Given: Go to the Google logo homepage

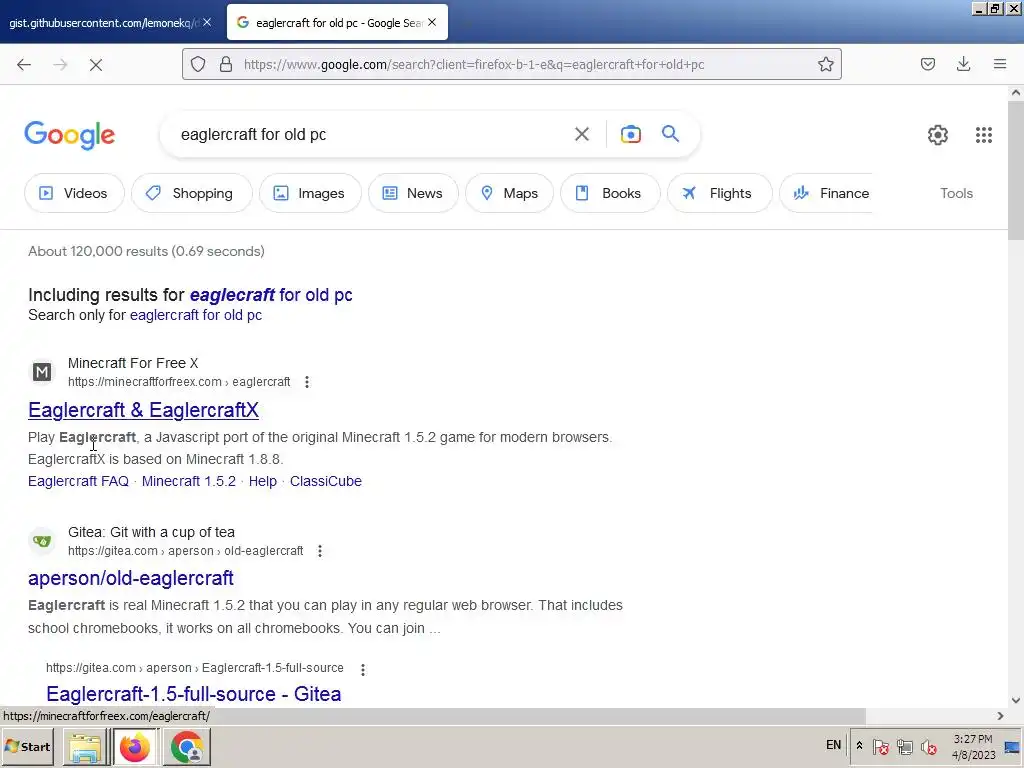Looking at the screenshot, I should [x=70, y=135].
